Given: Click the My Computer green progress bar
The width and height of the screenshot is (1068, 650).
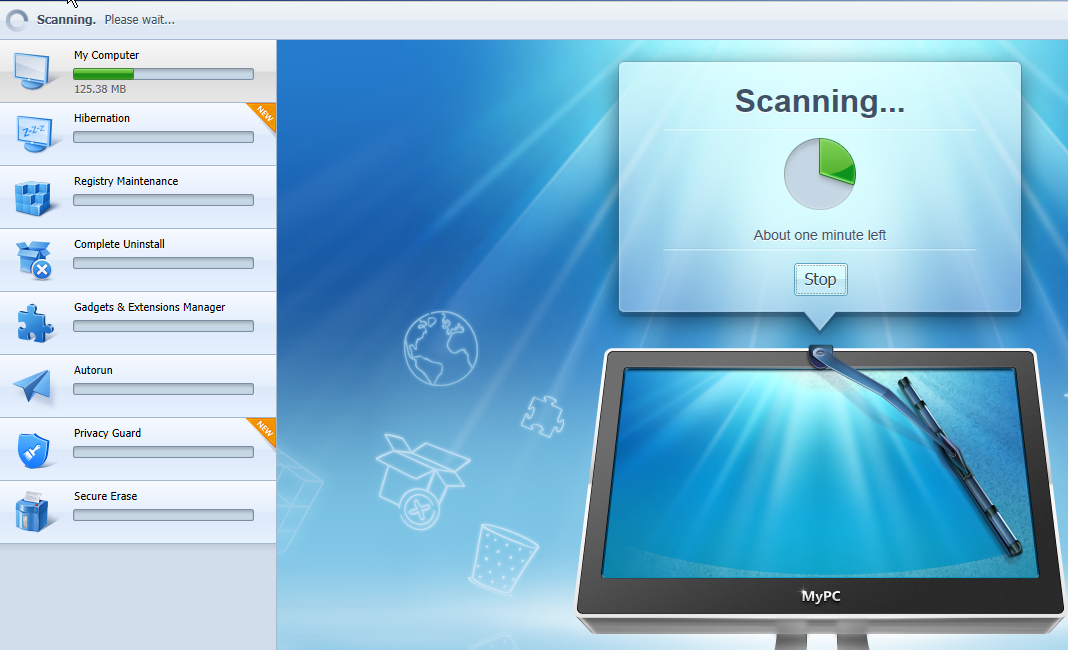Looking at the screenshot, I should click(x=163, y=74).
